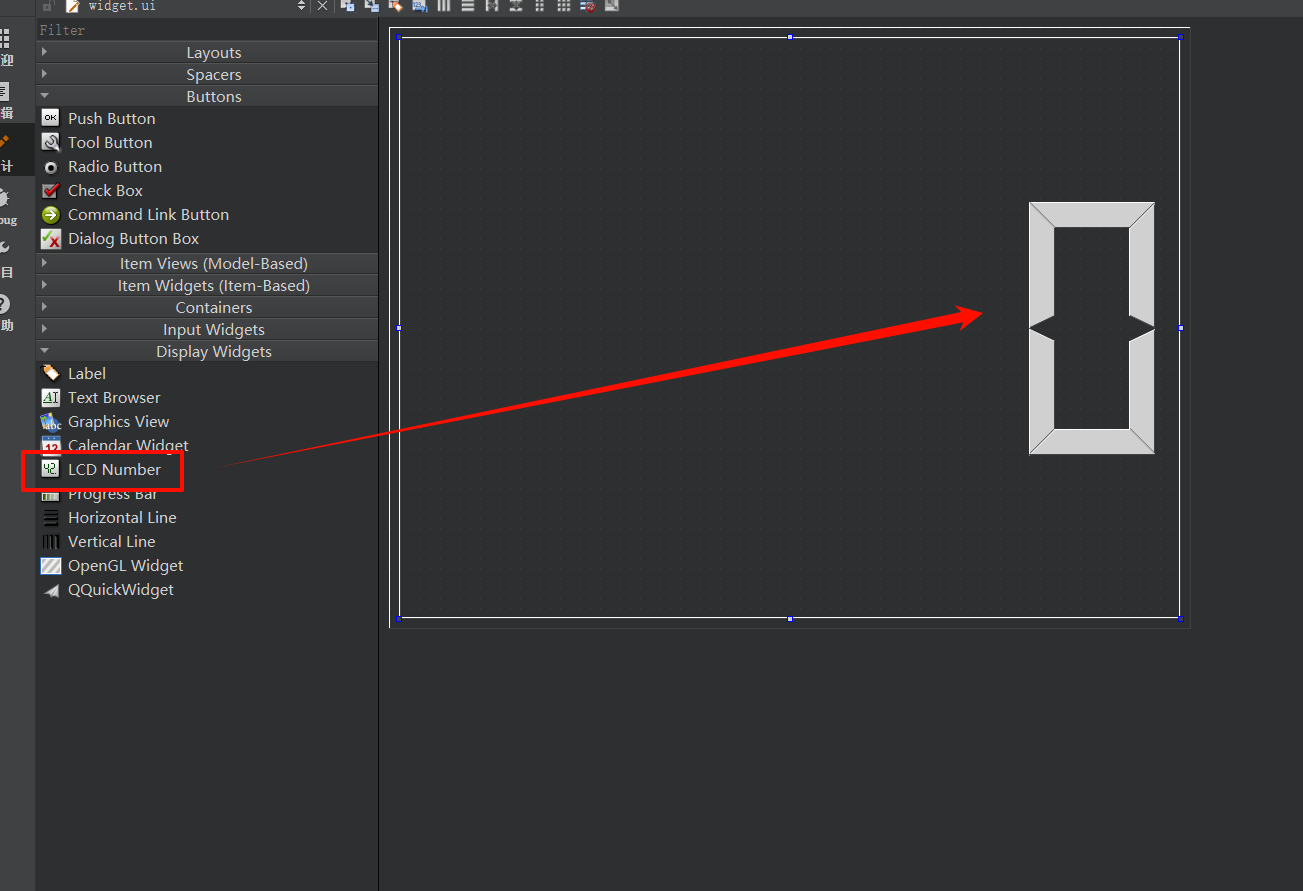
Task: Select the Check Box widget
Action: (x=105, y=191)
